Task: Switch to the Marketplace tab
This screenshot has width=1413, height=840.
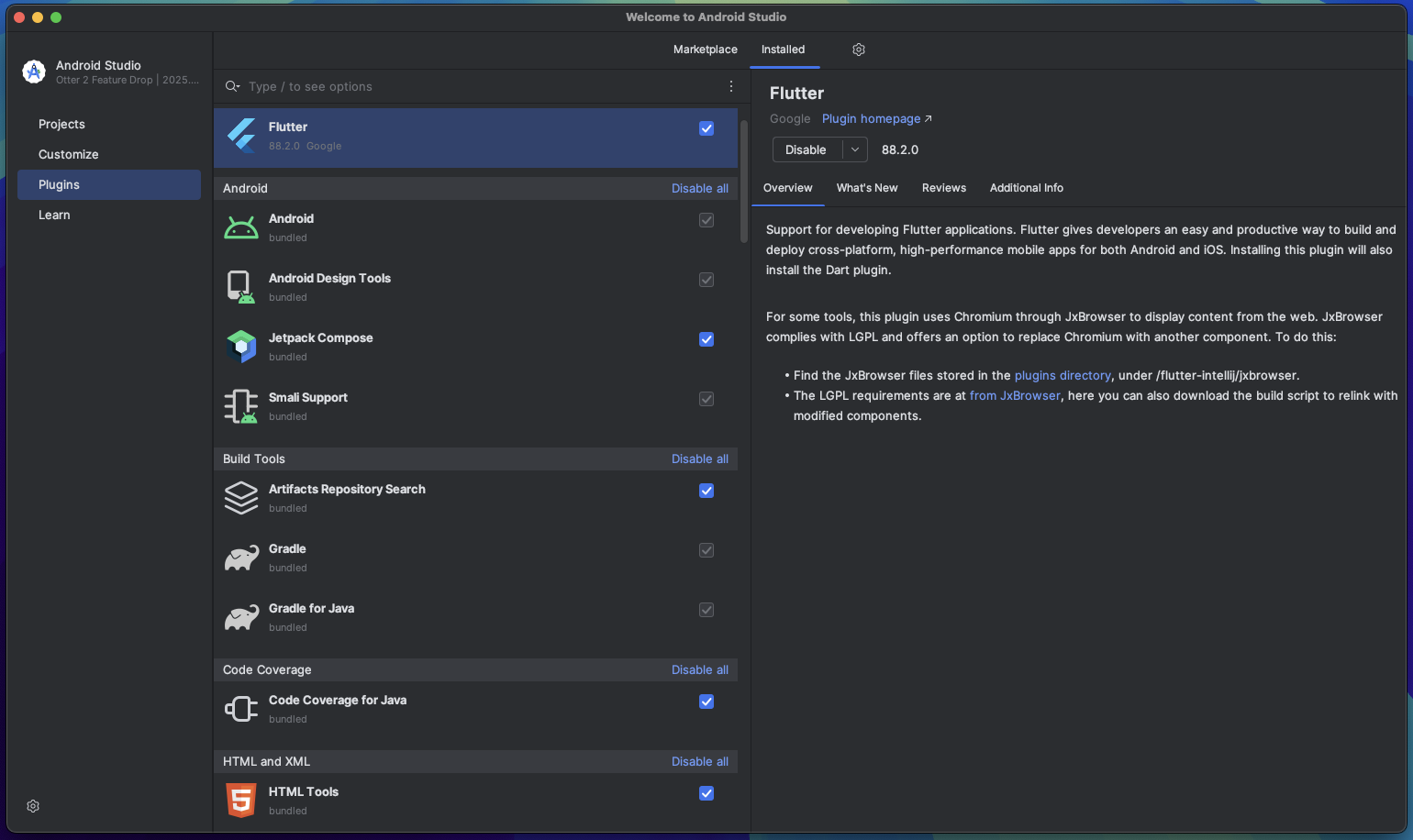Action: [705, 50]
